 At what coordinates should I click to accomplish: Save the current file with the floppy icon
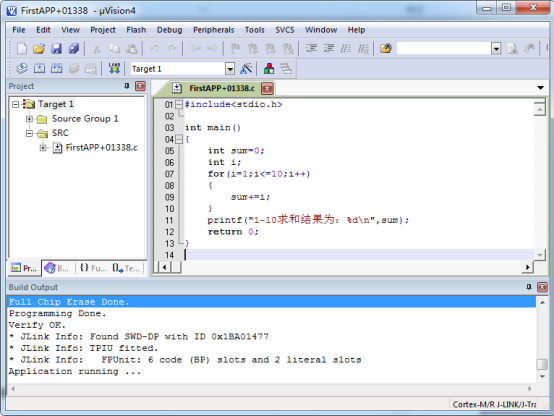coord(56,48)
